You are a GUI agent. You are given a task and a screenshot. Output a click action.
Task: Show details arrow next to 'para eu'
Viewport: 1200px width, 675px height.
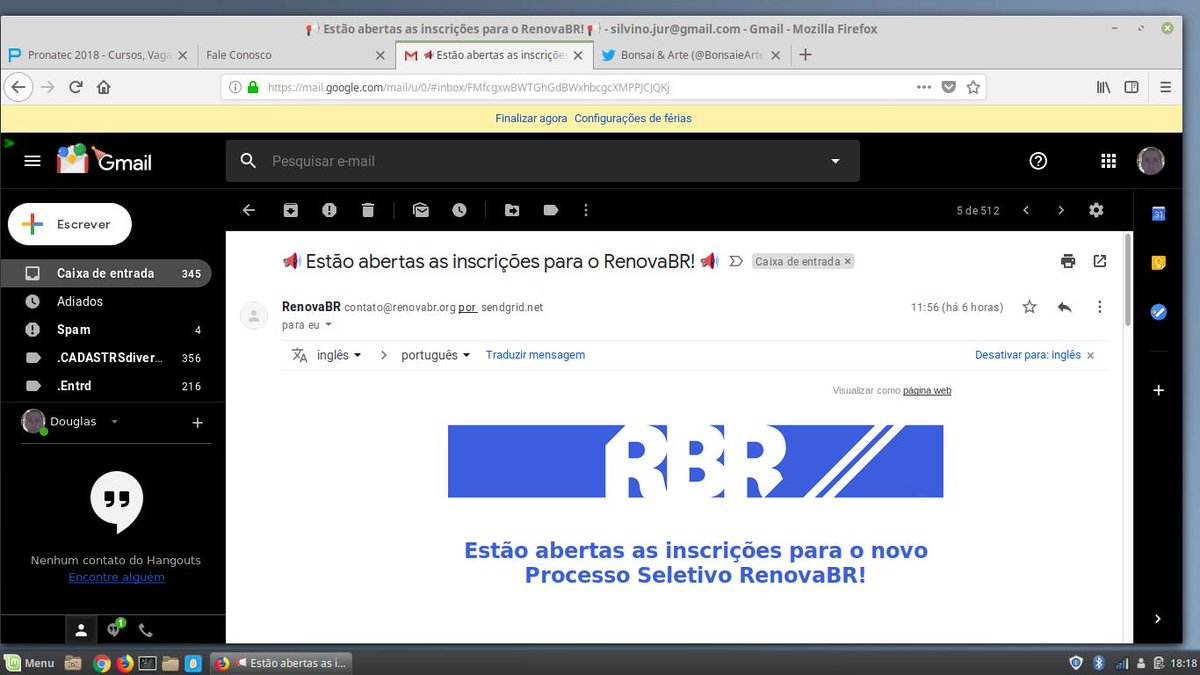coord(328,325)
